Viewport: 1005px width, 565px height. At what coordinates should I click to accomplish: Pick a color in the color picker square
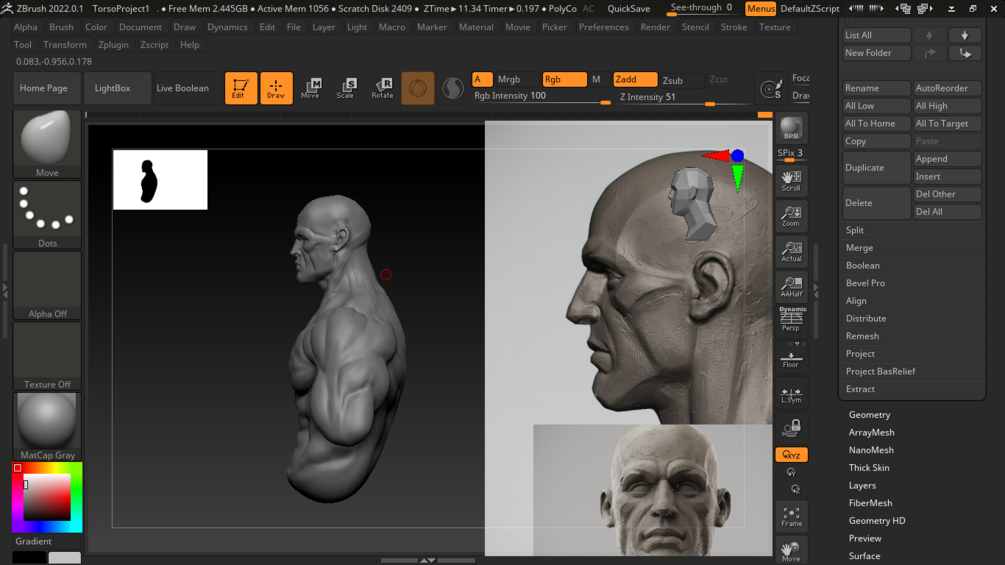[47, 497]
